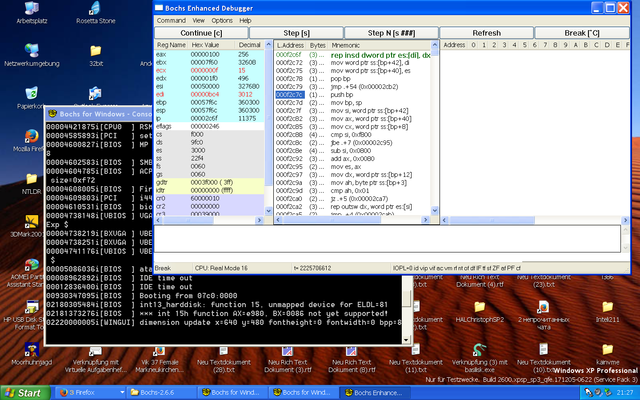
Task: Click the disassembly pane scroll-down arrow
Action: 435,211
